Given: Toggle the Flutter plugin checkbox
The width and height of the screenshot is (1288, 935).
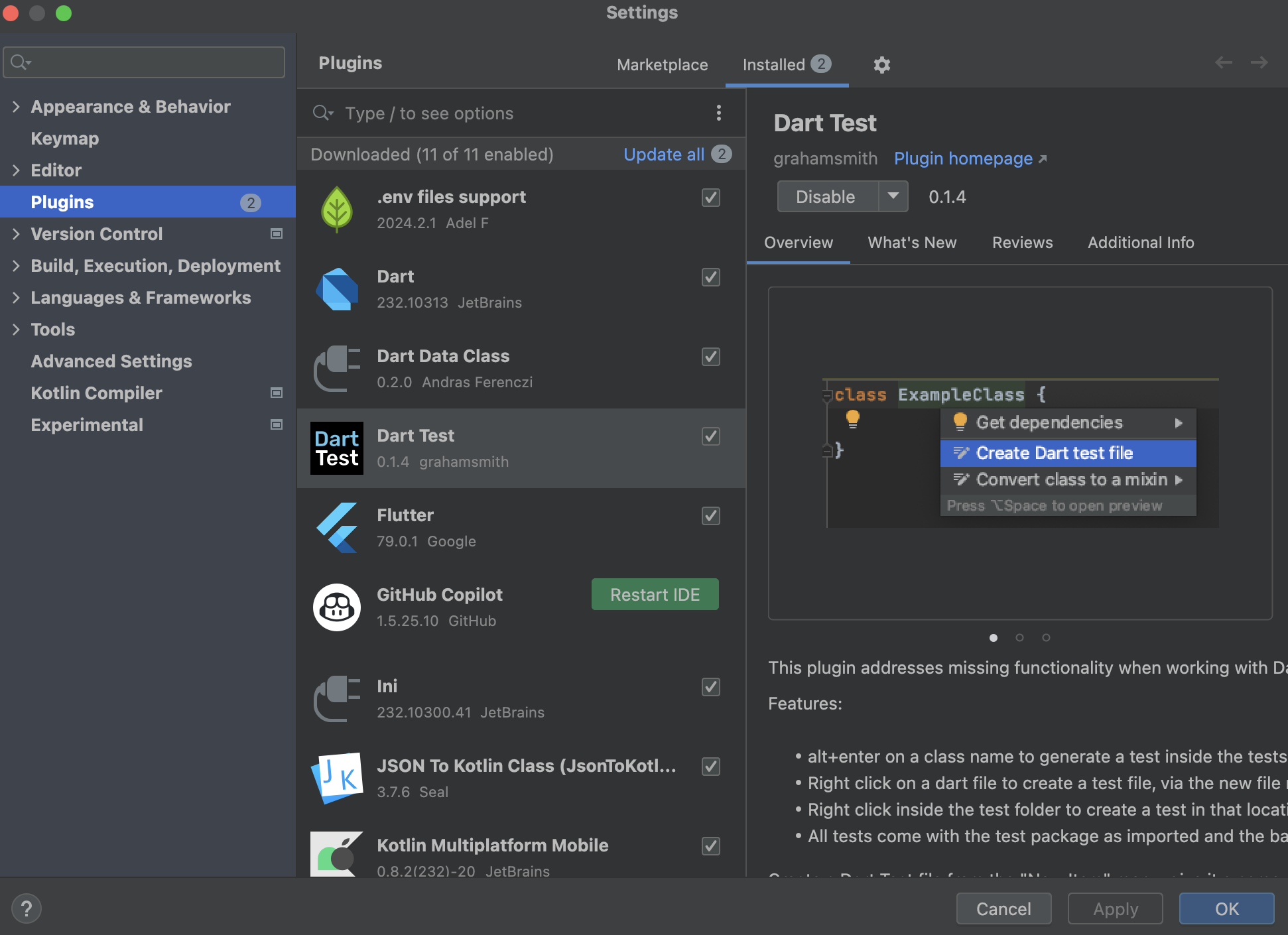Looking at the screenshot, I should point(711,516).
